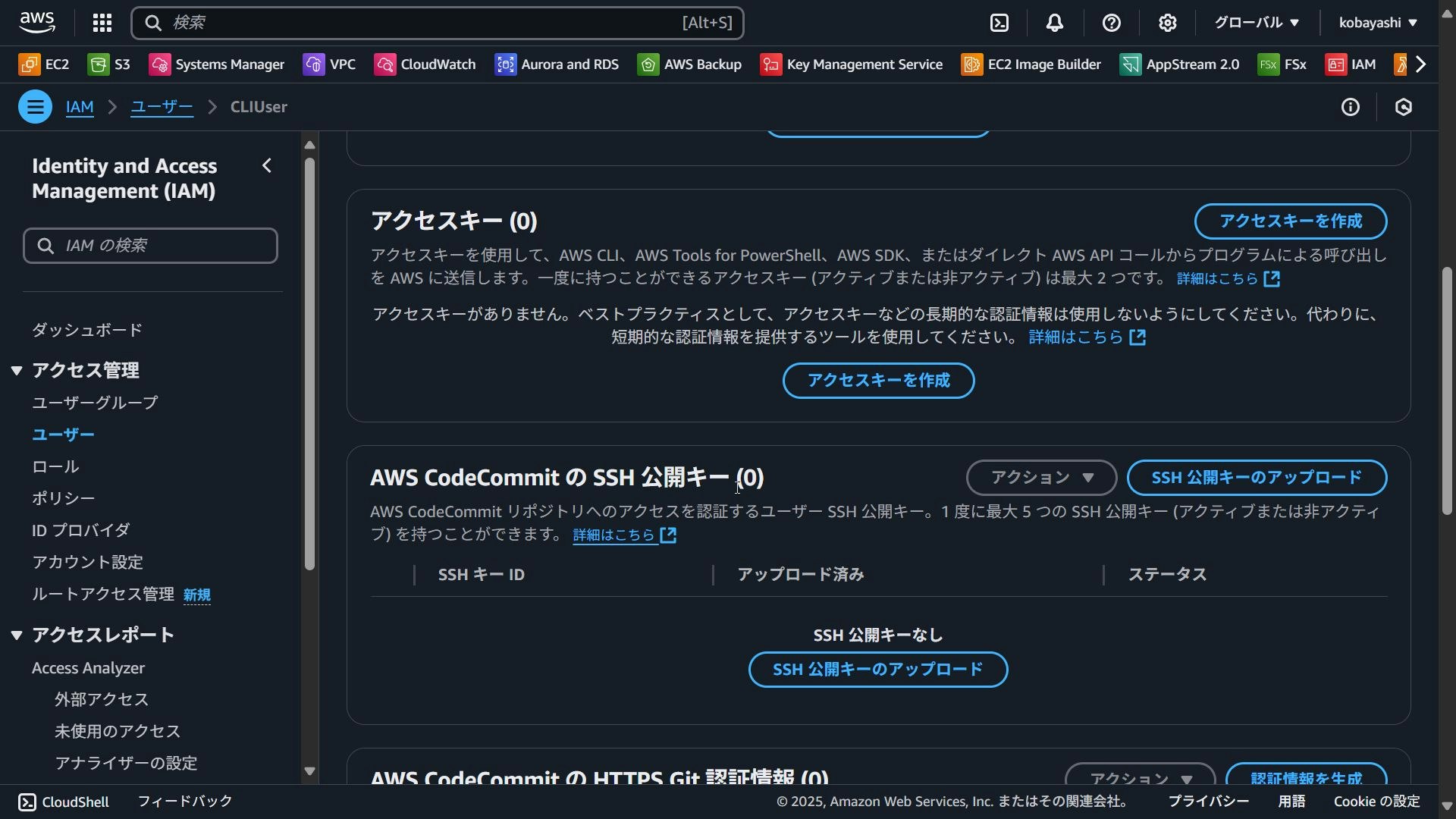The height and width of the screenshot is (819, 1456).
Task: Open the help question mark menu
Action: (x=1112, y=23)
